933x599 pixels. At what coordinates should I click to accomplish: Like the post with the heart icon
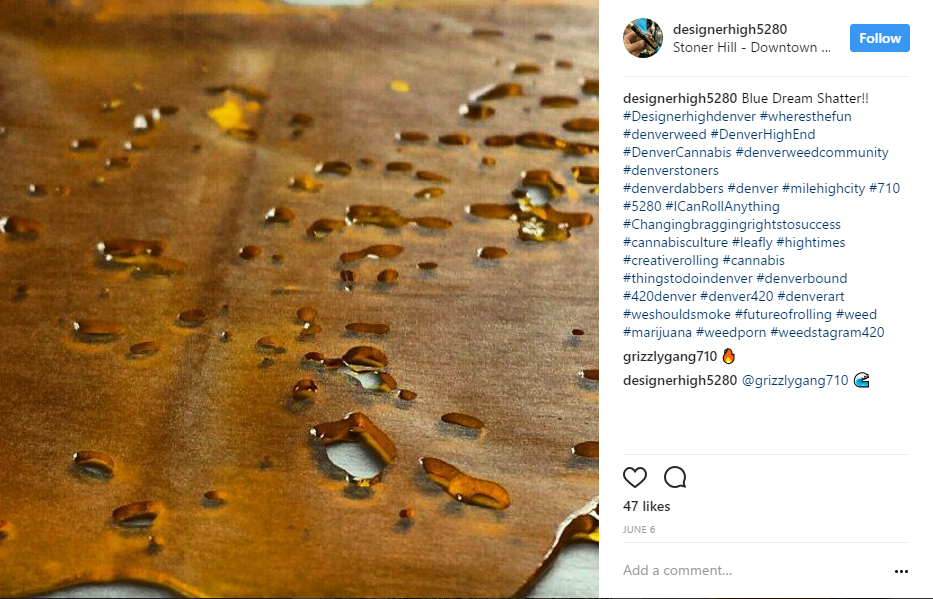point(634,477)
